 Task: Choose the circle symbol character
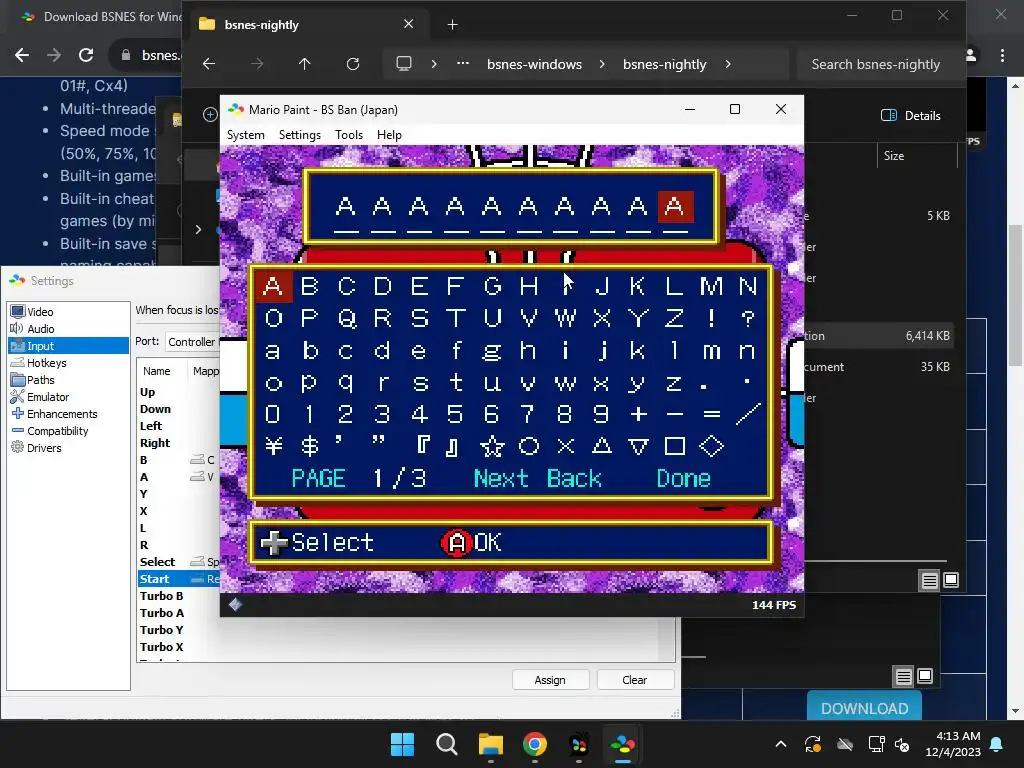point(528,447)
